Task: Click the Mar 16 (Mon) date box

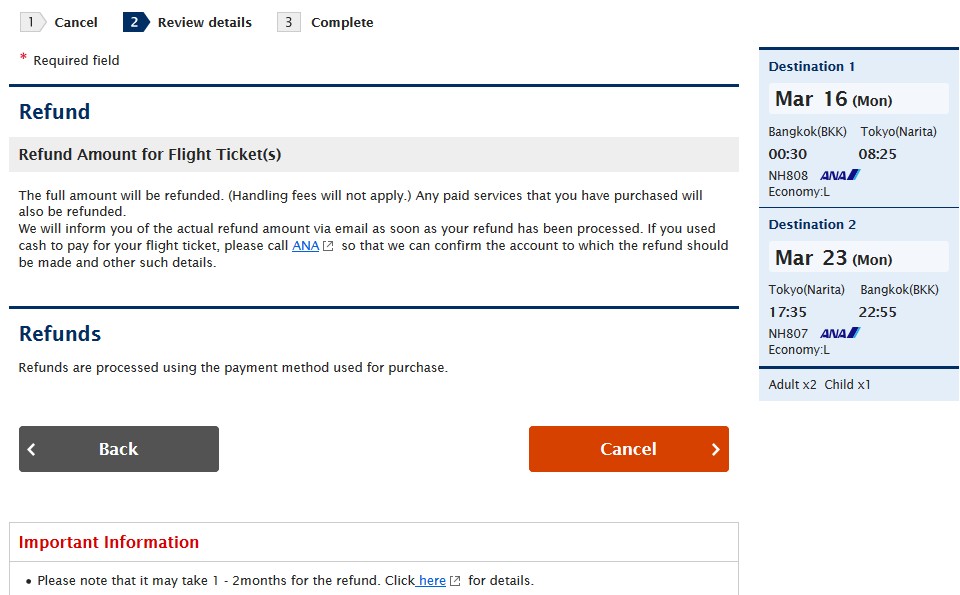Action: point(859,99)
